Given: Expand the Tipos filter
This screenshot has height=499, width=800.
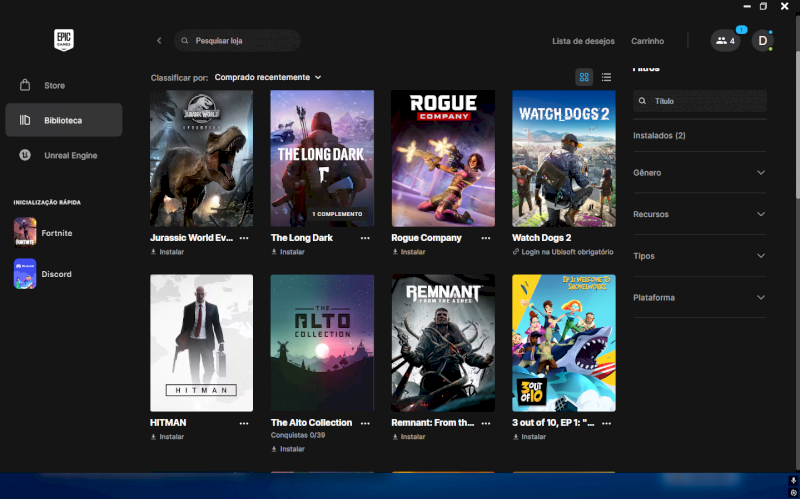Looking at the screenshot, I should [699, 256].
